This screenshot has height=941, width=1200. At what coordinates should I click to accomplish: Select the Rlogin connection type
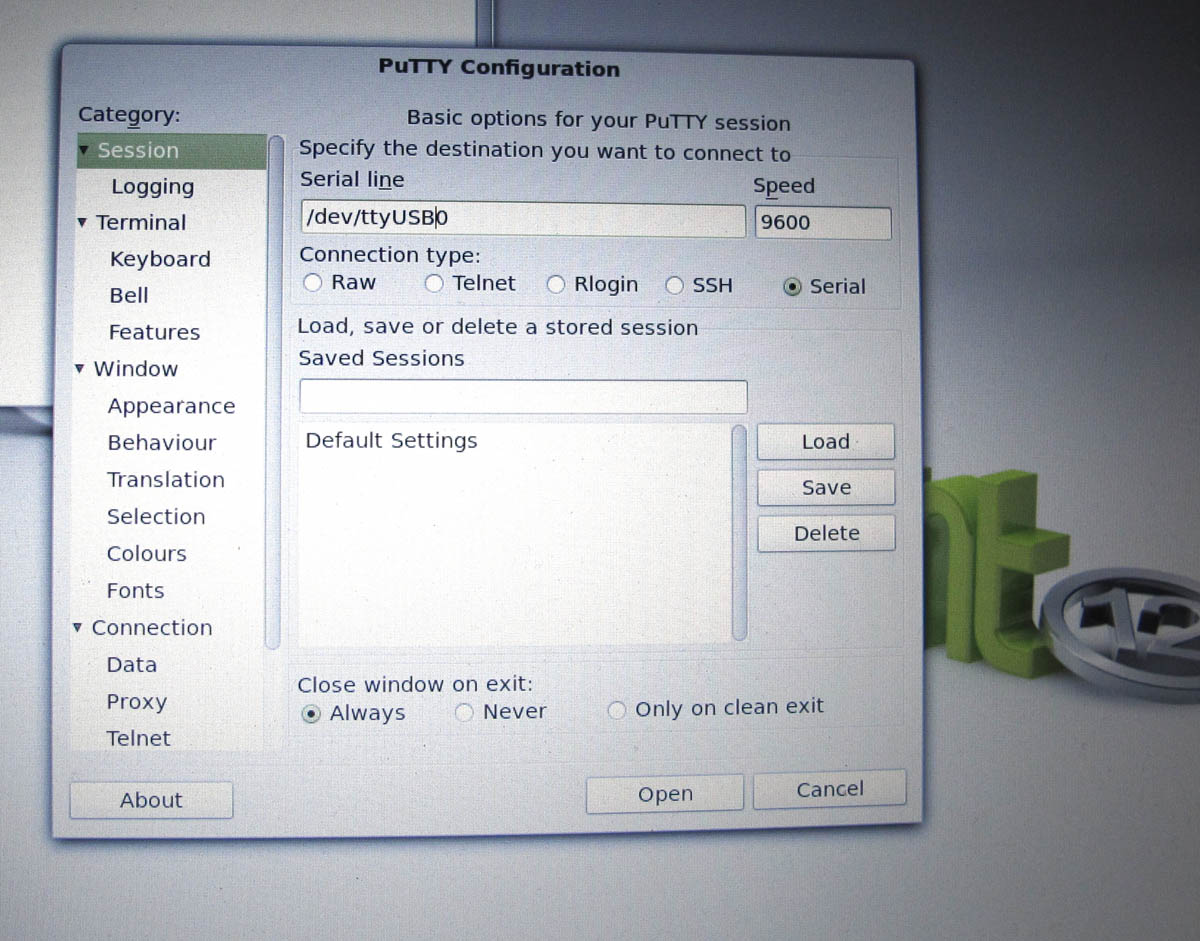click(x=556, y=285)
